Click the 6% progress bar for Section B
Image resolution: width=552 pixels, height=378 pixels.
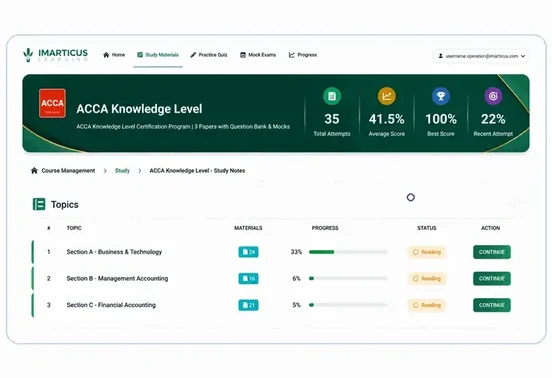click(348, 278)
